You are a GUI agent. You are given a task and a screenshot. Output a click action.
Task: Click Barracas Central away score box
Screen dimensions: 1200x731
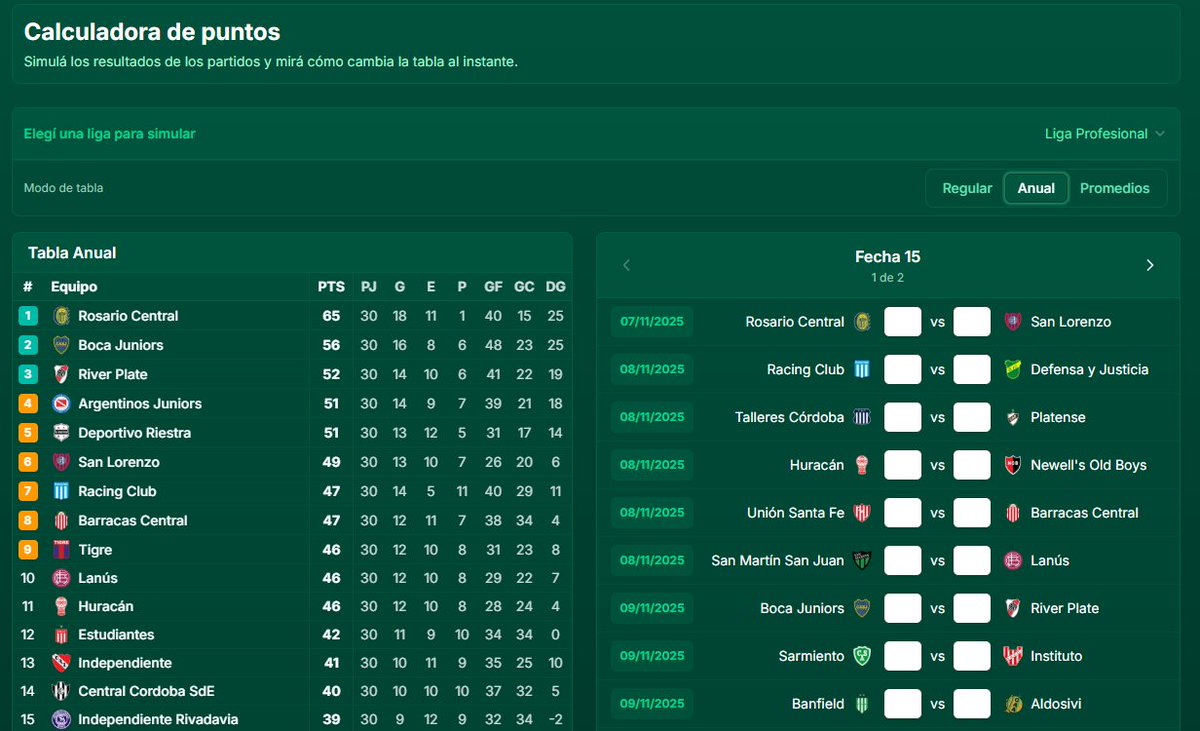point(972,513)
